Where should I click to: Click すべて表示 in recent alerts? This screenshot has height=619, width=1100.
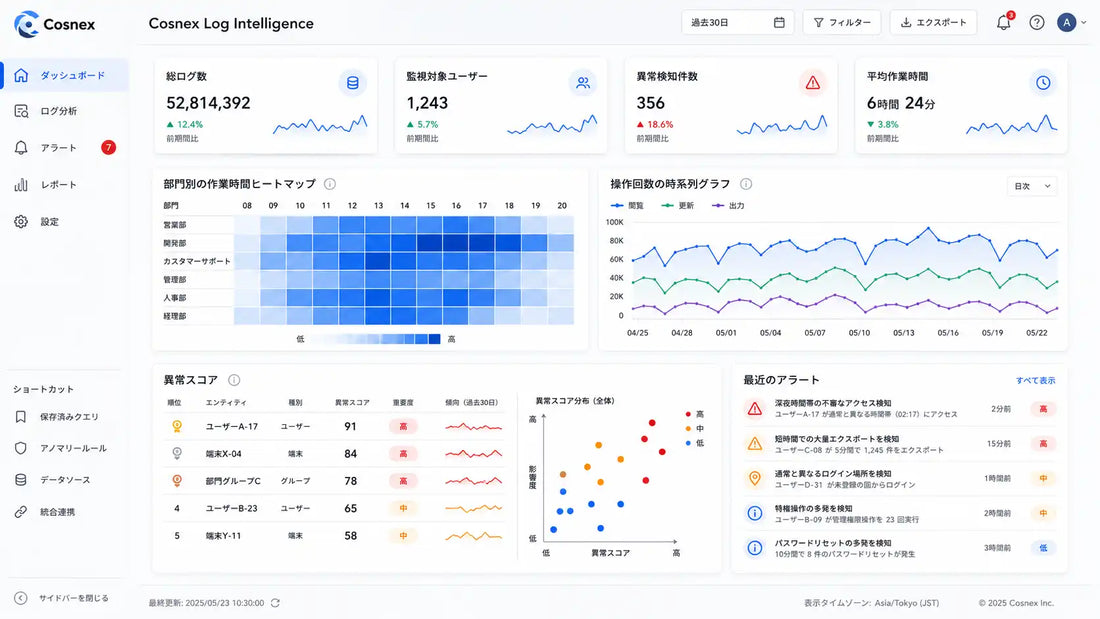[1035, 380]
